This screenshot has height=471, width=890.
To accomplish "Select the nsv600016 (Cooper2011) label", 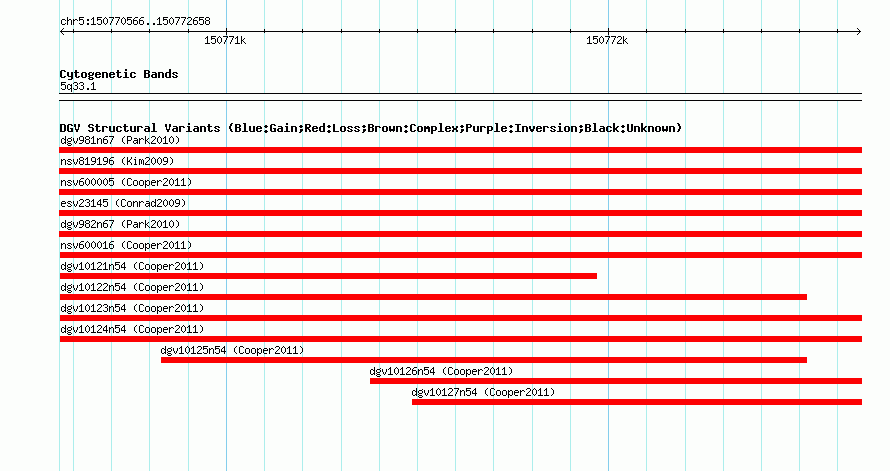I will coord(126,245).
